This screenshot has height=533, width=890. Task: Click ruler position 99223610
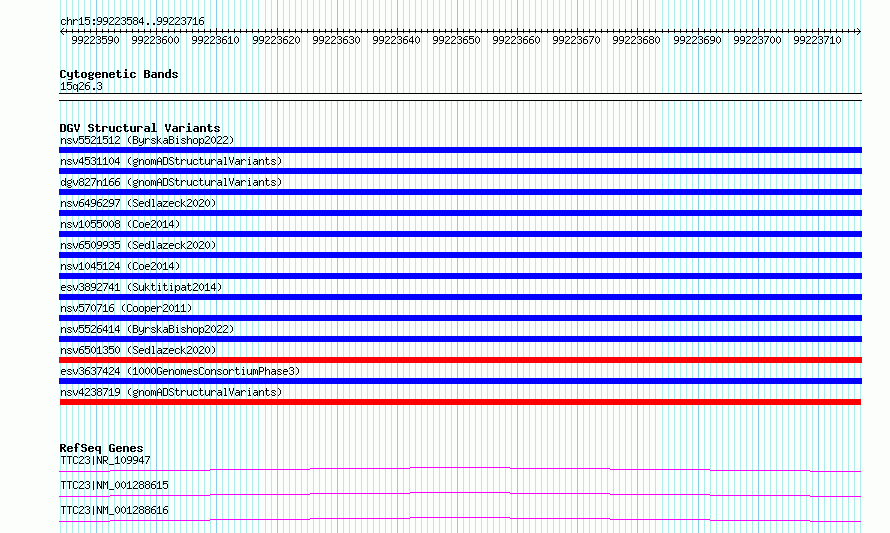[x=216, y=40]
